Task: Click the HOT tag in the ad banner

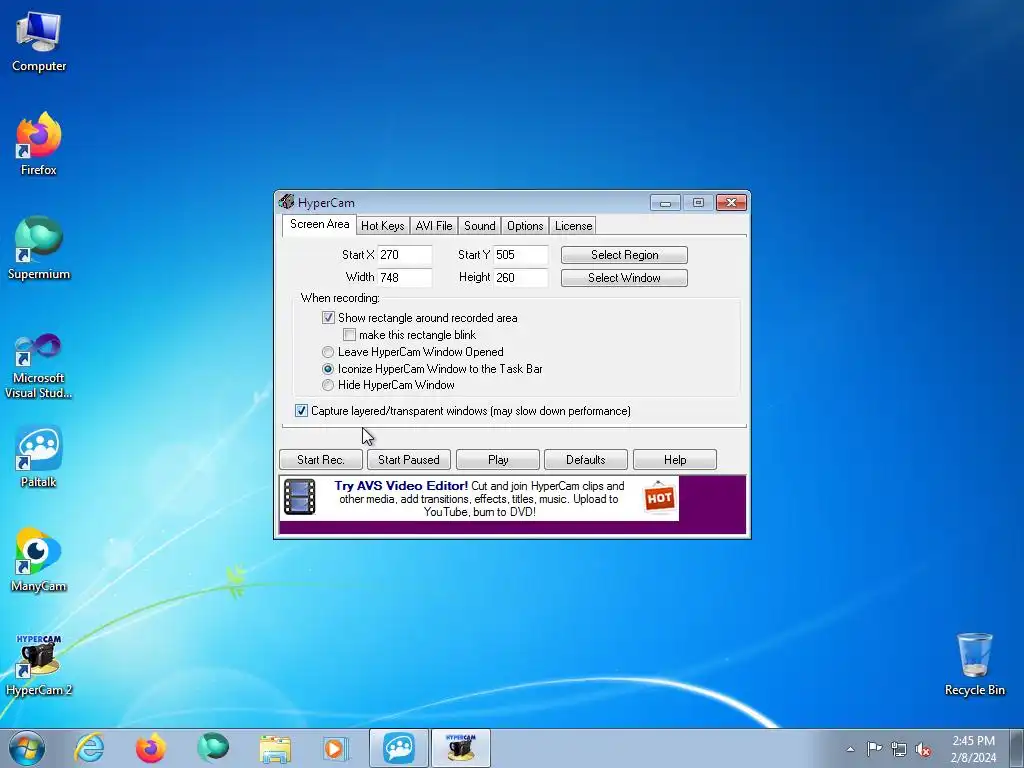Action: pyautogui.click(x=659, y=498)
